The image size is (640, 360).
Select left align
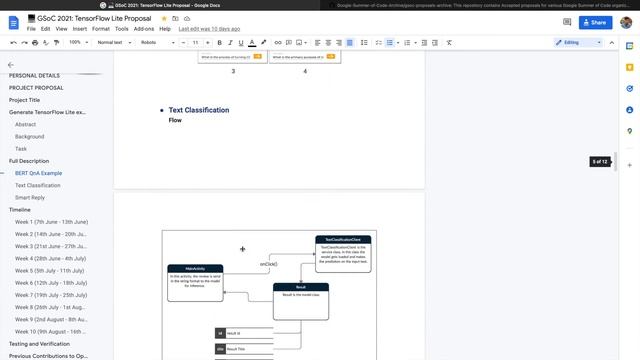pyautogui.click(x=318, y=42)
